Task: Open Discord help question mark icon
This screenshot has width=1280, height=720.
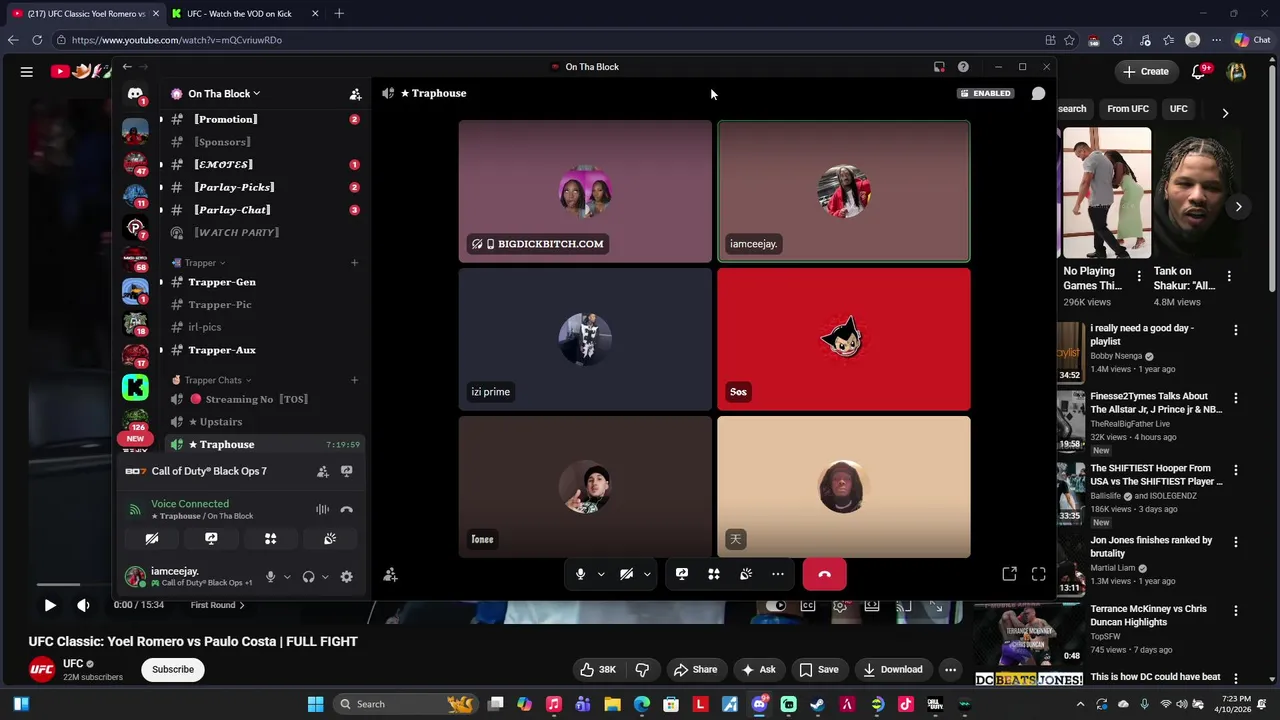Action: [963, 67]
